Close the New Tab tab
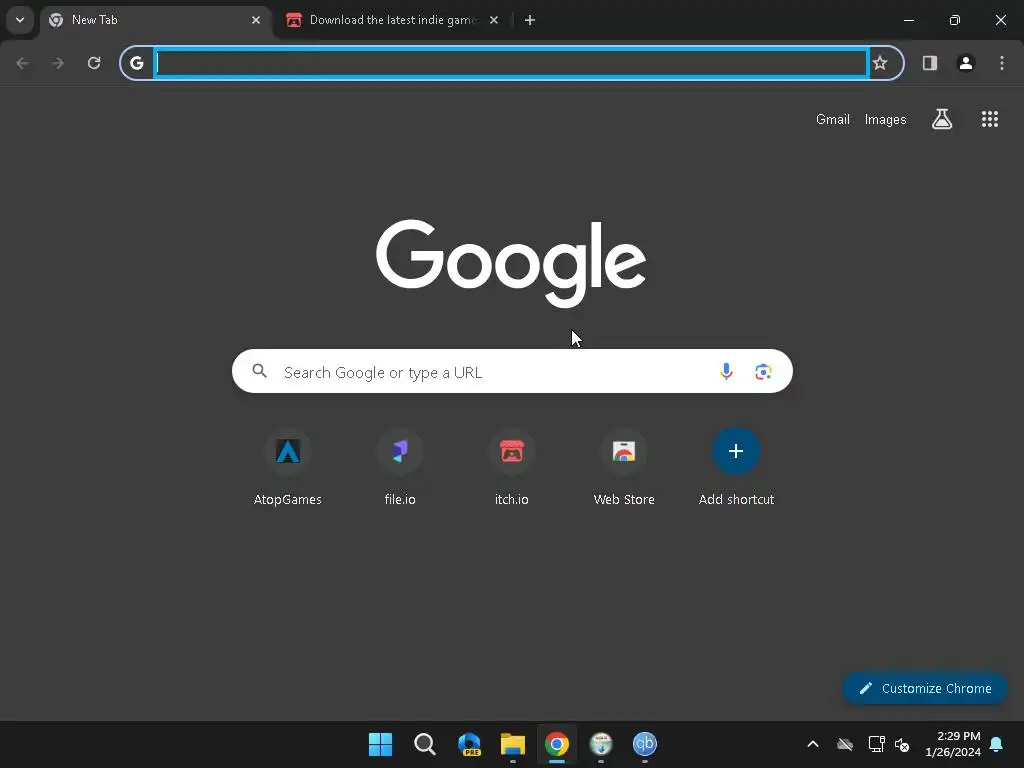The width and height of the screenshot is (1024, 768). point(256,20)
